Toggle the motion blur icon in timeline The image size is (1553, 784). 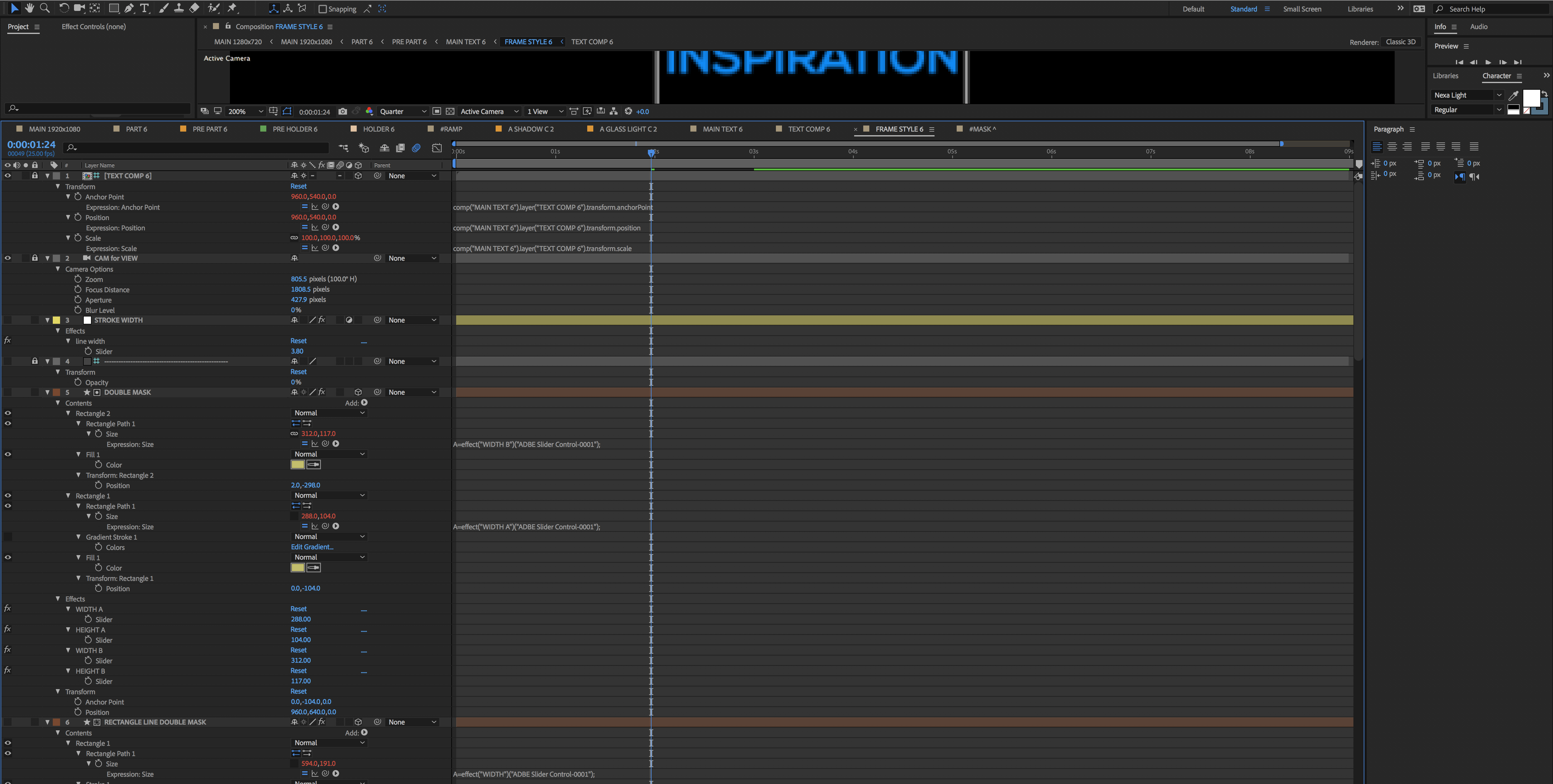(416, 148)
